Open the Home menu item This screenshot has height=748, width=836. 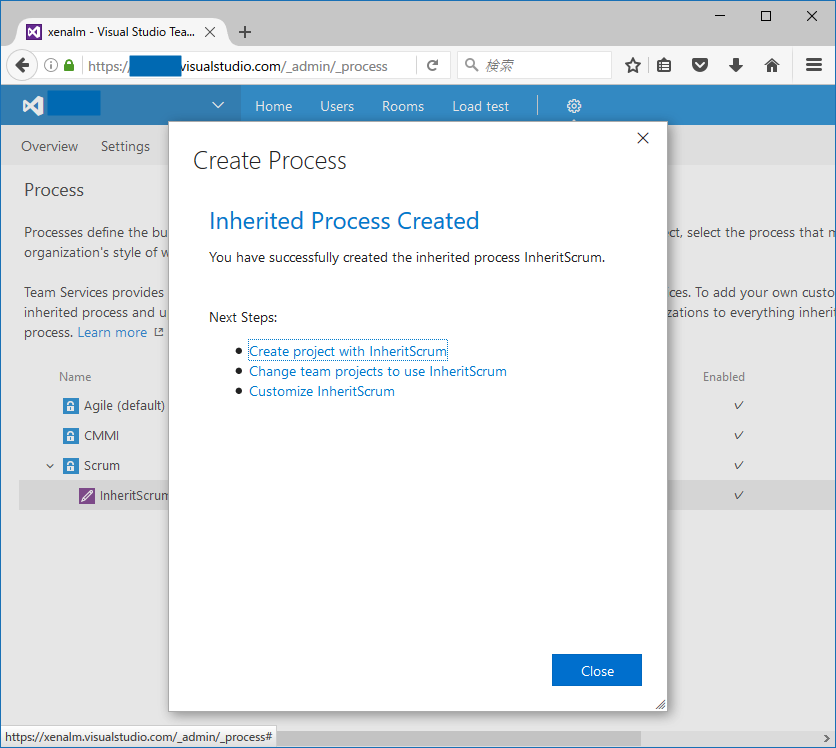click(x=274, y=106)
